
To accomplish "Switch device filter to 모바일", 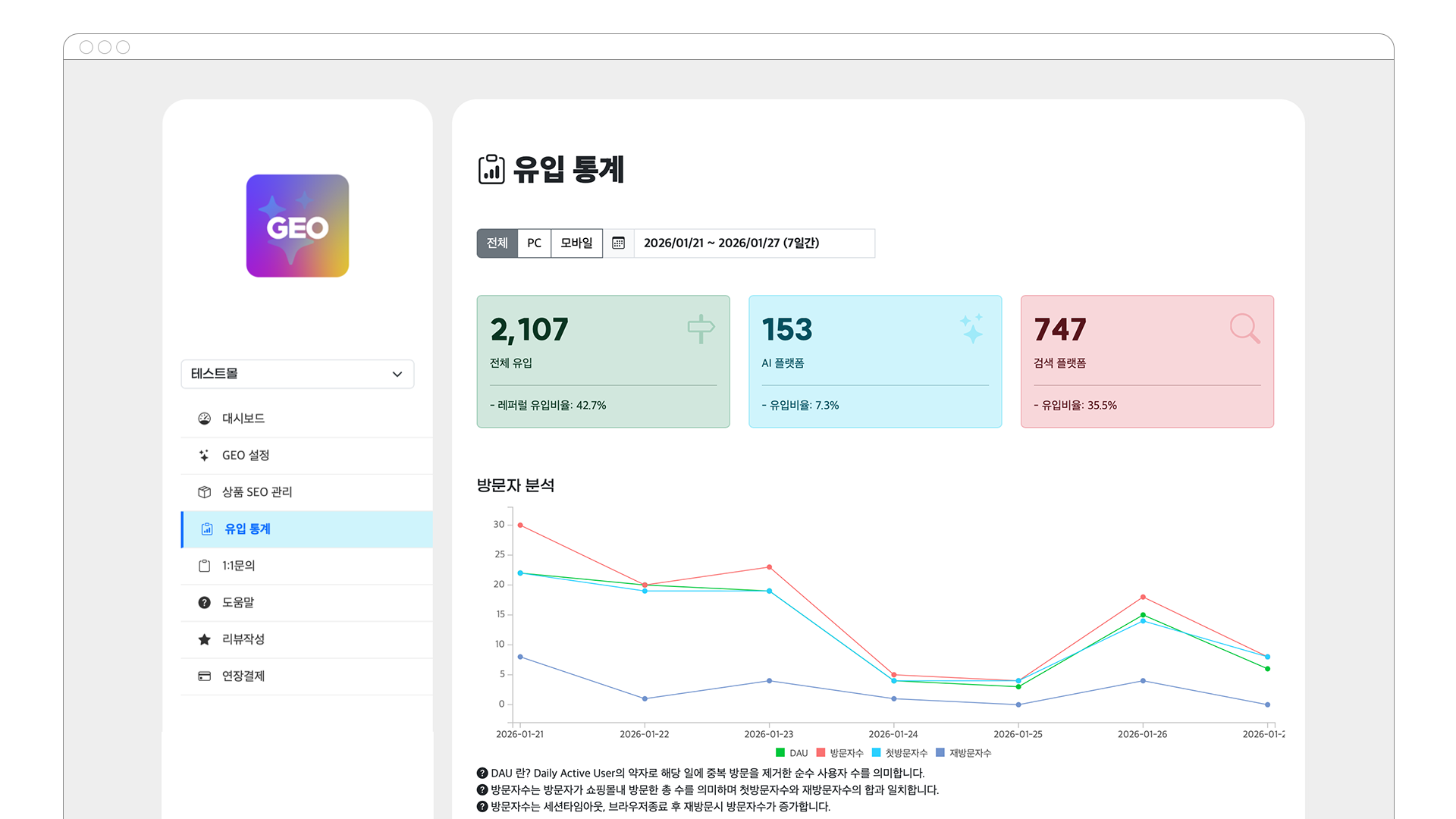I will click(576, 243).
